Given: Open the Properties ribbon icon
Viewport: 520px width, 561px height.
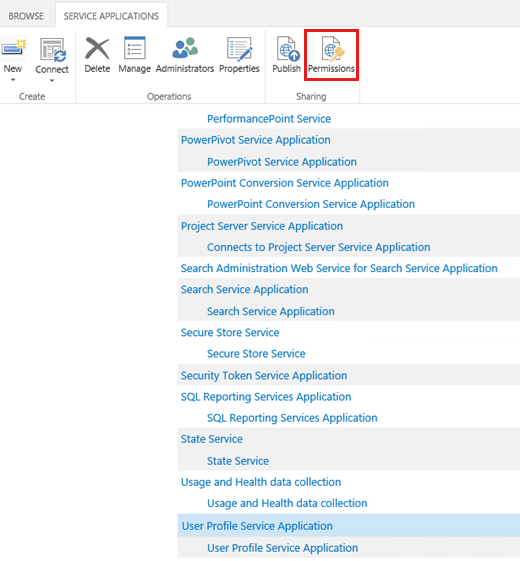Looking at the screenshot, I should pyautogui.click(x=239, y=48).
